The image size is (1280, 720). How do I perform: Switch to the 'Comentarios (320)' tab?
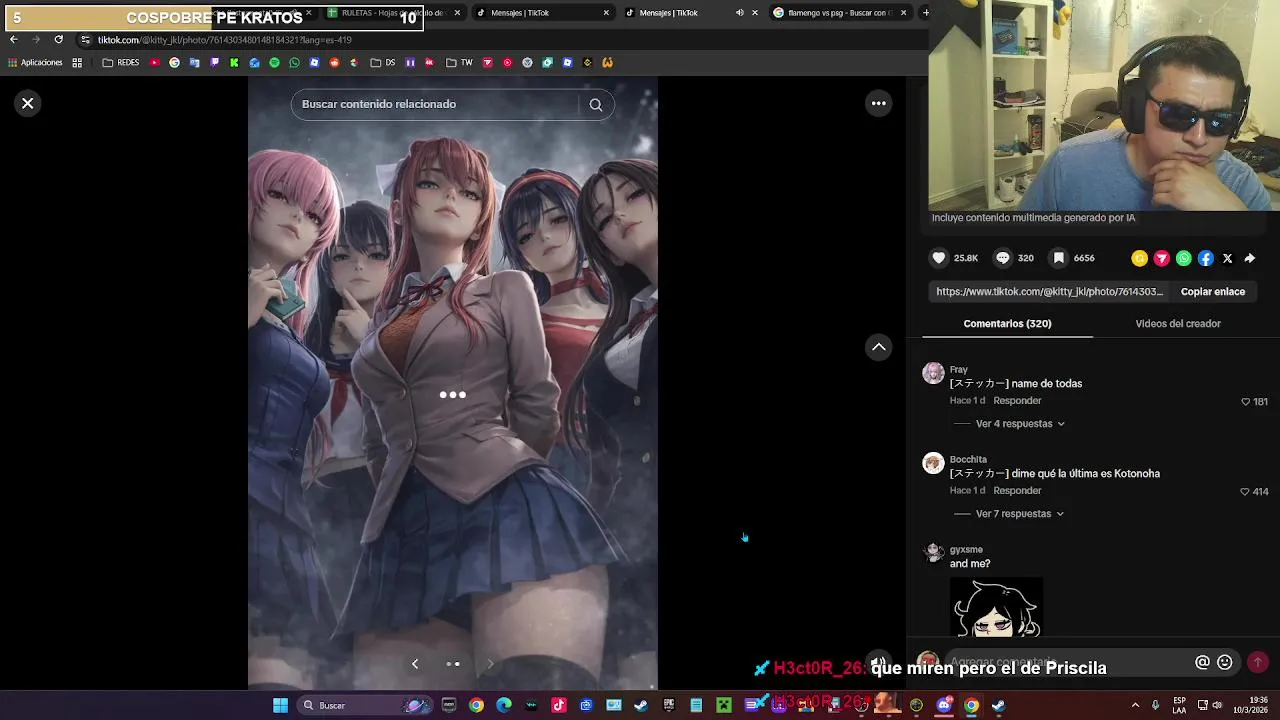pos(1007,324)
